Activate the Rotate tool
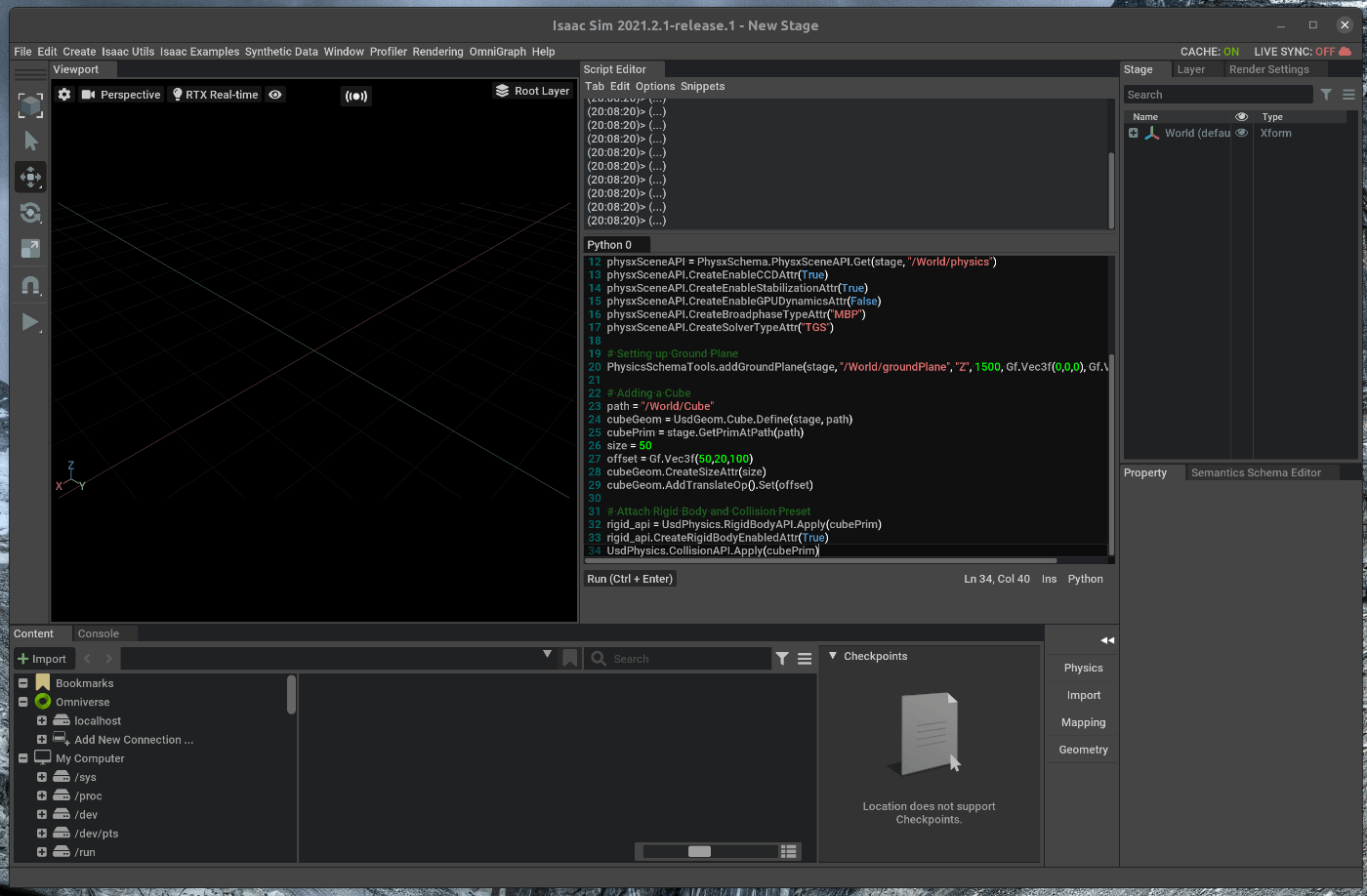The height and width of the screenshot is (896, 1367). pos(30,213)
